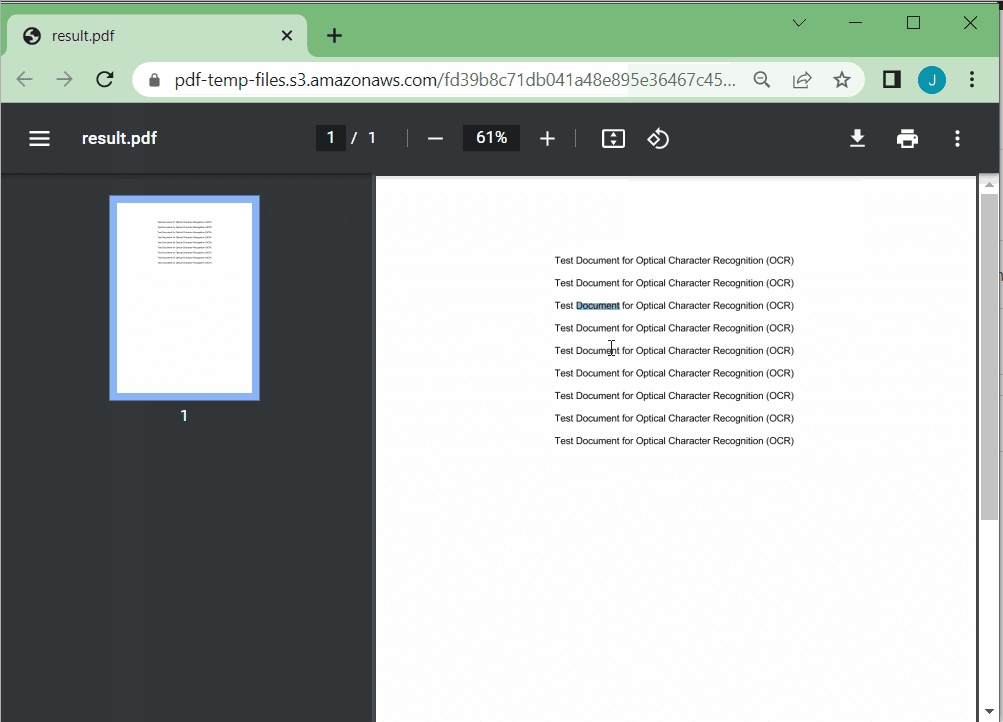The height and width of the screenshot is (722, 1003).
Task: Select the page 1 thumbnail
Action: pyautogui.click(x=184, y=297)
